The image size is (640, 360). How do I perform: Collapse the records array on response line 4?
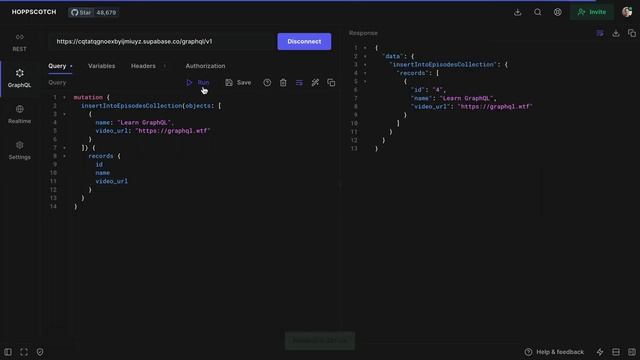[365, 73]
